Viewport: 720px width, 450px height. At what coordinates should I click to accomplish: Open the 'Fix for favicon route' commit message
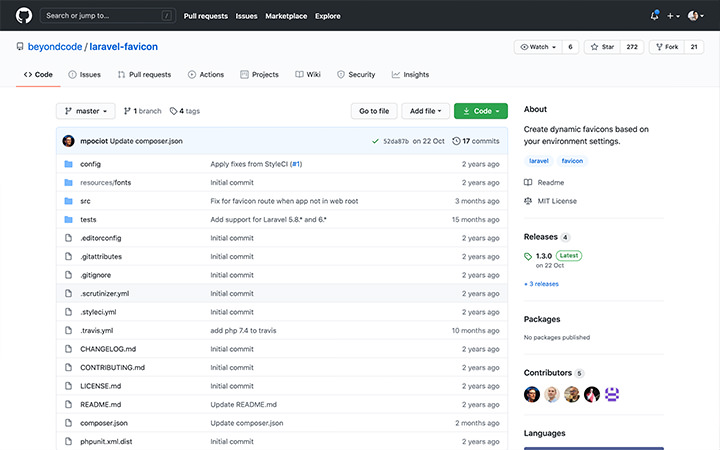click(x=284, y=201)
